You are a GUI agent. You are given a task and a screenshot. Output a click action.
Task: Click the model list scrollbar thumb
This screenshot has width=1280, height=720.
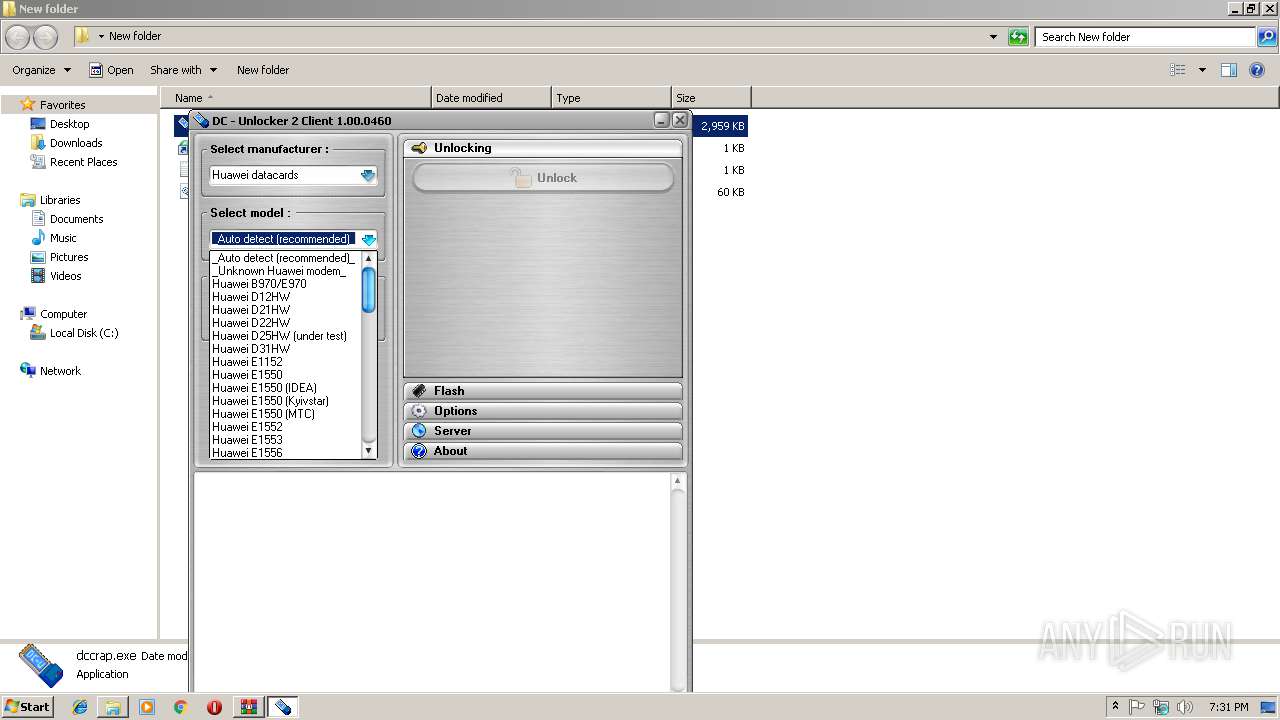[x=369, y=290]
